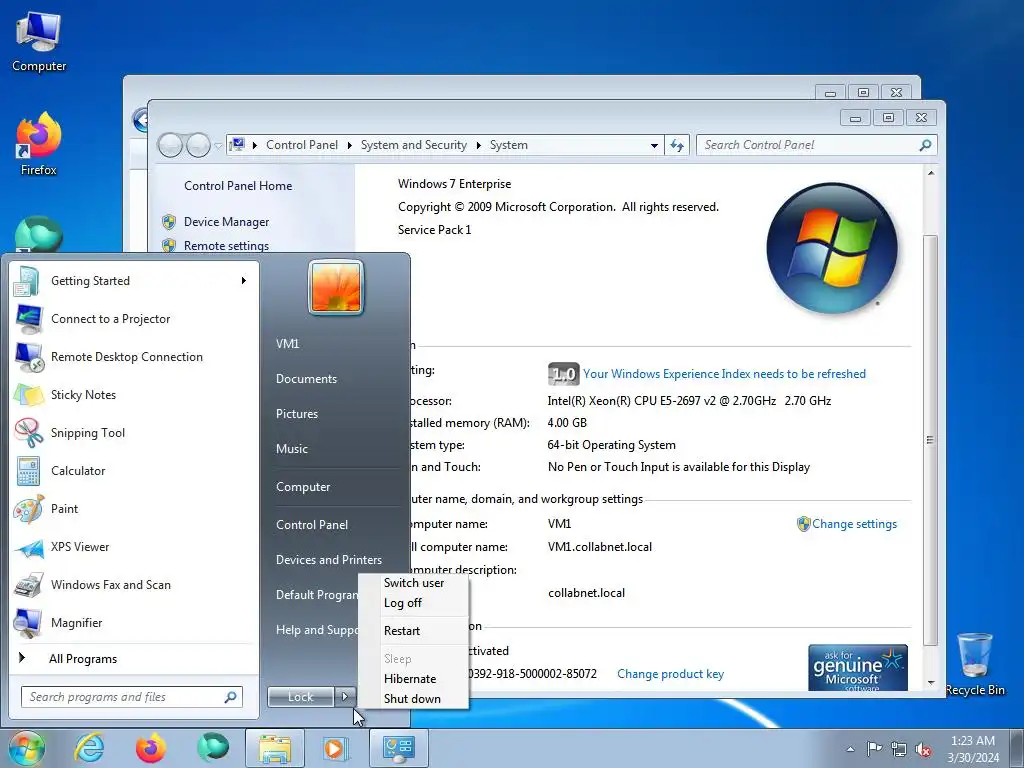Viewport: 1024px width, 768px height.
Task: Open Windows Explorer from taskbar
Action: tap(275, 748)
